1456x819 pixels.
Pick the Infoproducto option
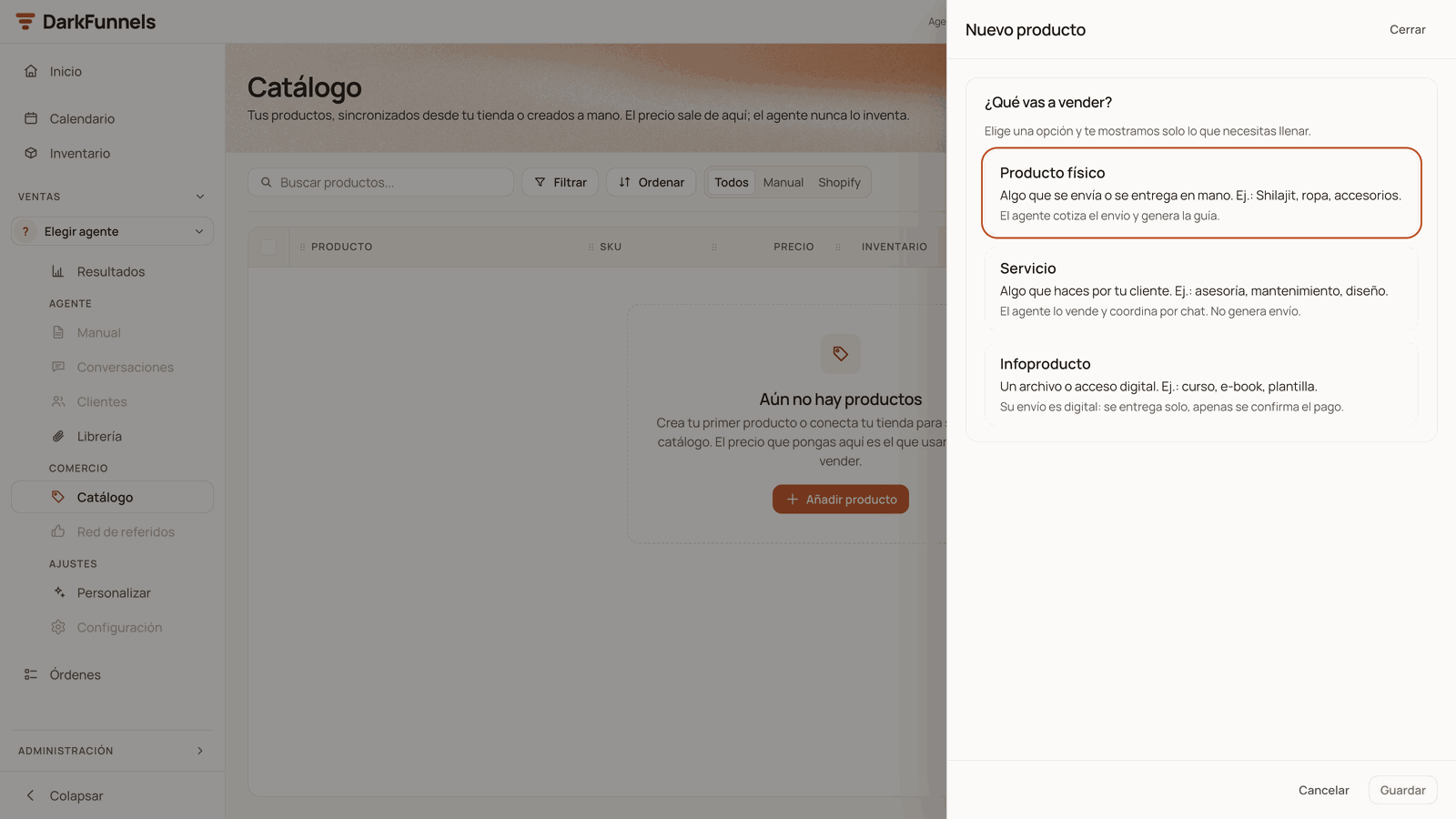(1201, 384)
